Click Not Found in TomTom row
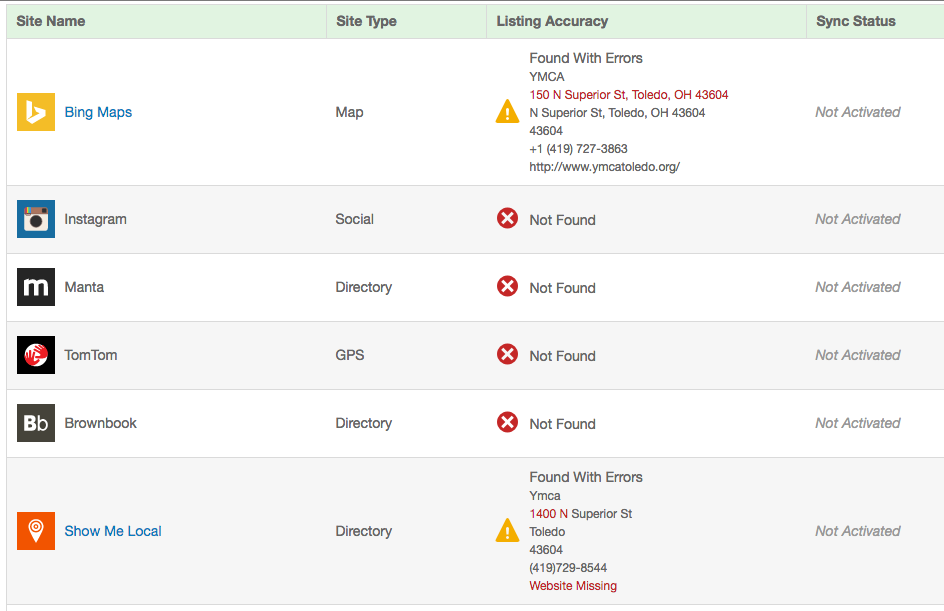 click(562, 356)
